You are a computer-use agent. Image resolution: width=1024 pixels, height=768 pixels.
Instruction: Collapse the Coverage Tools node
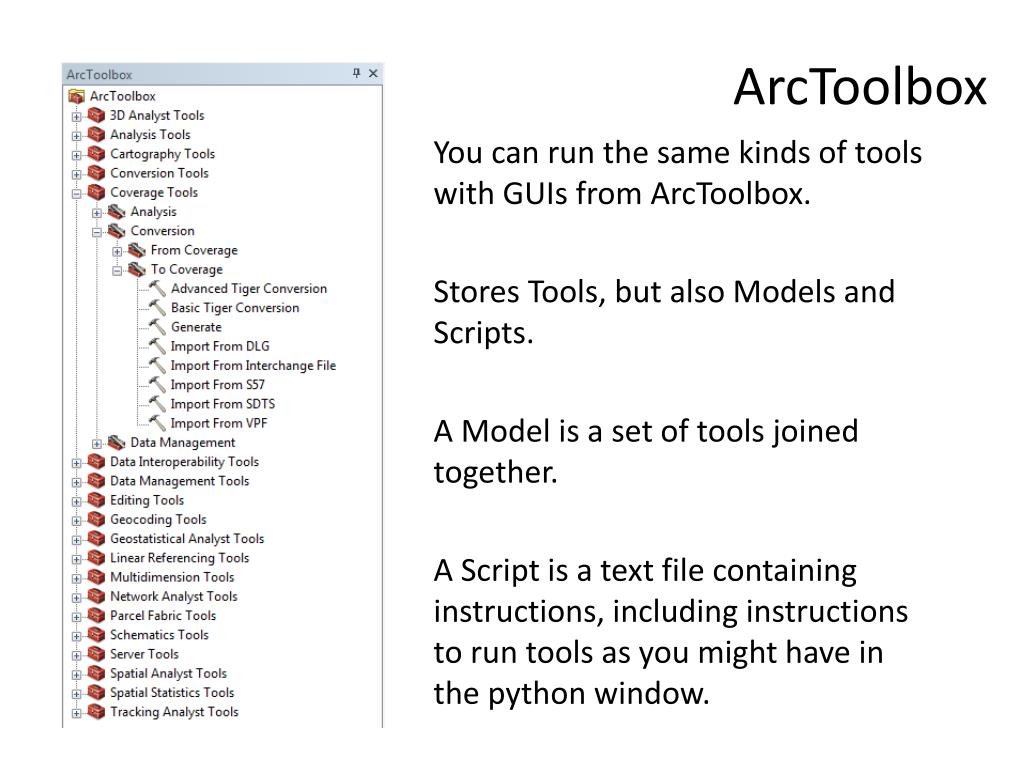tap(76, 194)
